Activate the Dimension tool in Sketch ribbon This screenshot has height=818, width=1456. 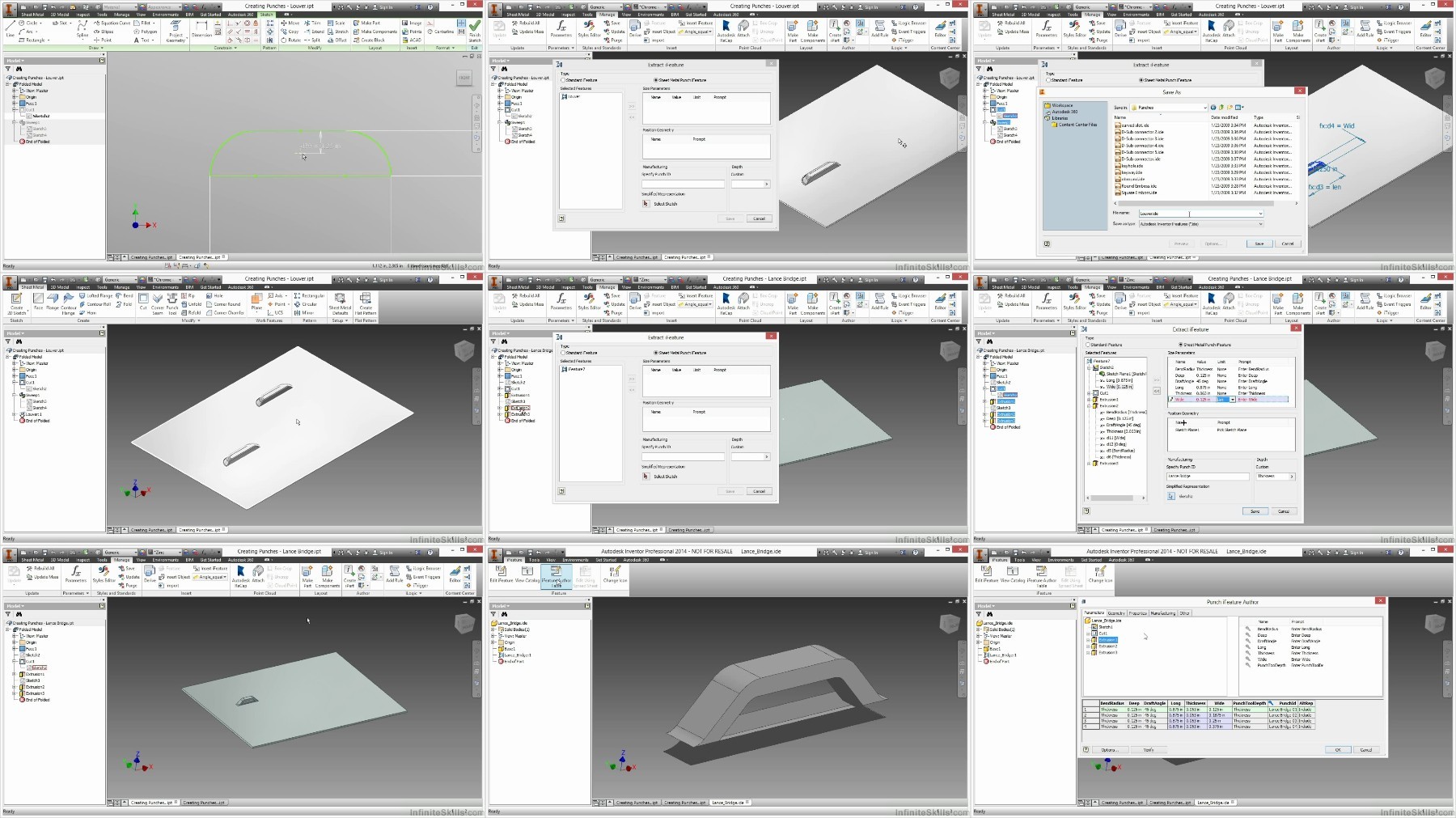201,29
